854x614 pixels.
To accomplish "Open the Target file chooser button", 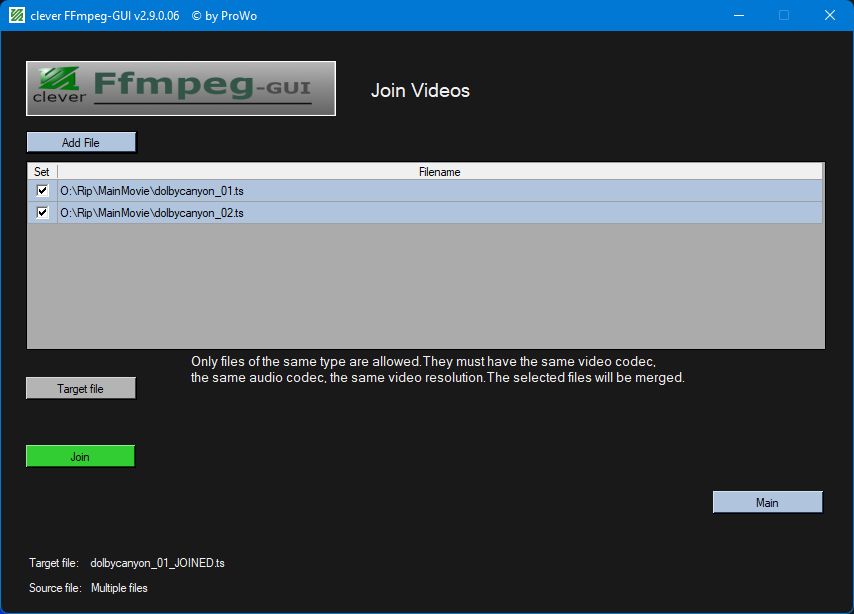I will [81, 388].
